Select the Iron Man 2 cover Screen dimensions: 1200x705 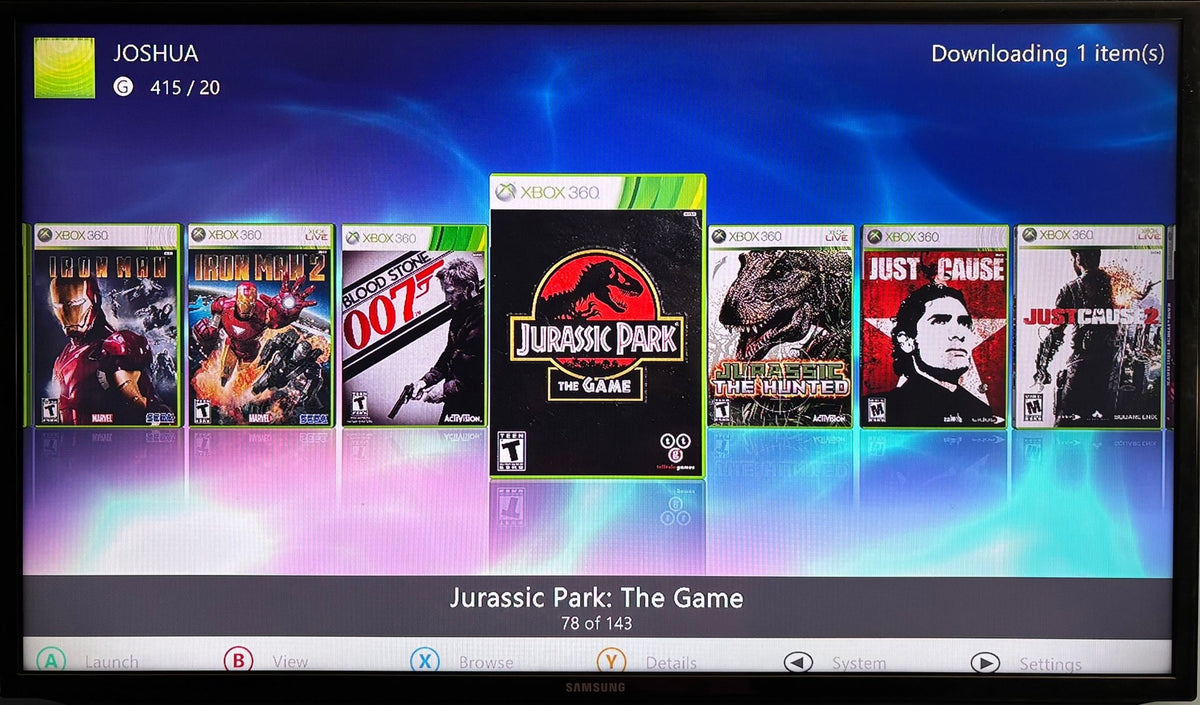pos(258,325)
